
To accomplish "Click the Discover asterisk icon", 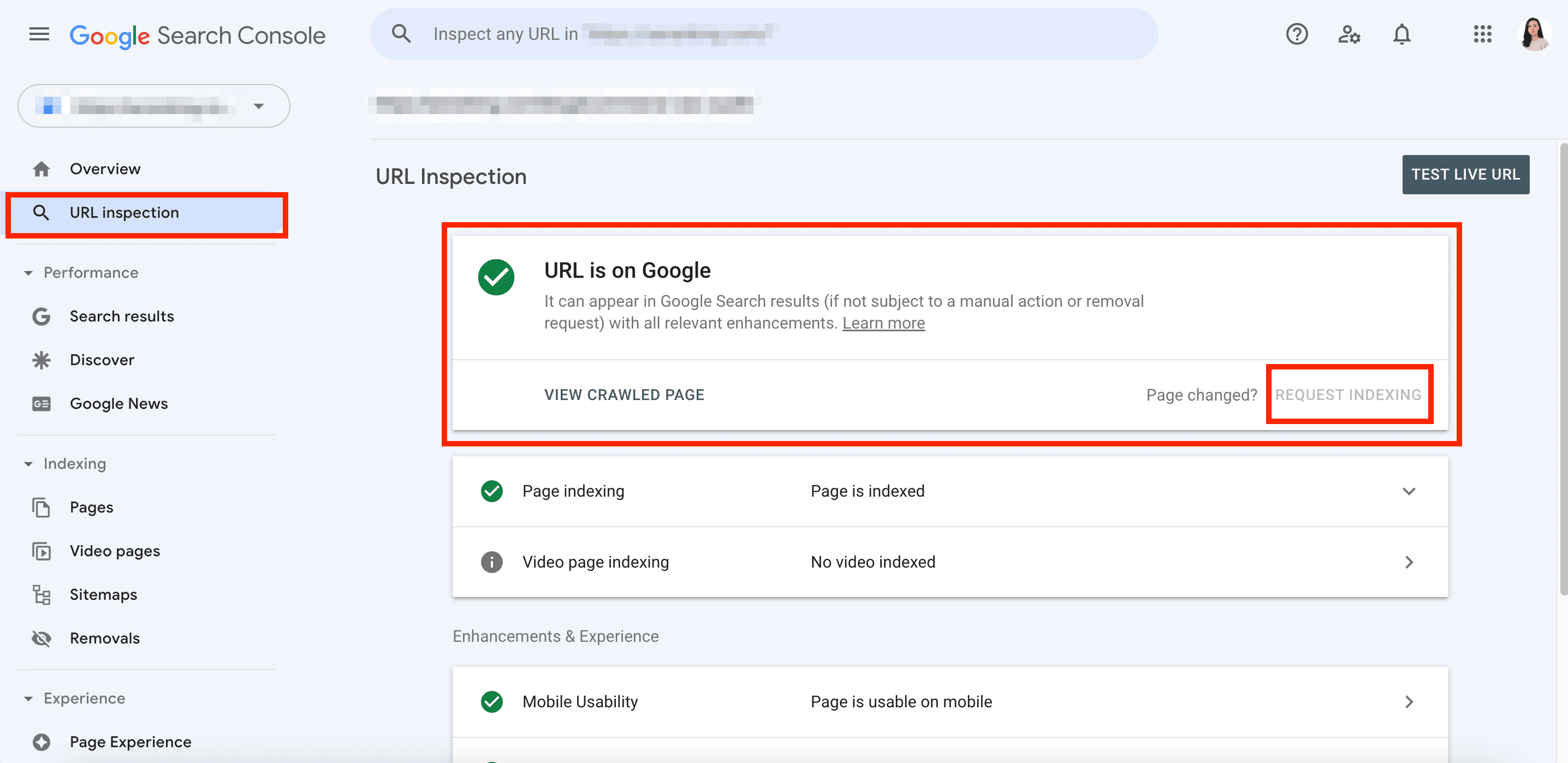I will coord(40,359).
